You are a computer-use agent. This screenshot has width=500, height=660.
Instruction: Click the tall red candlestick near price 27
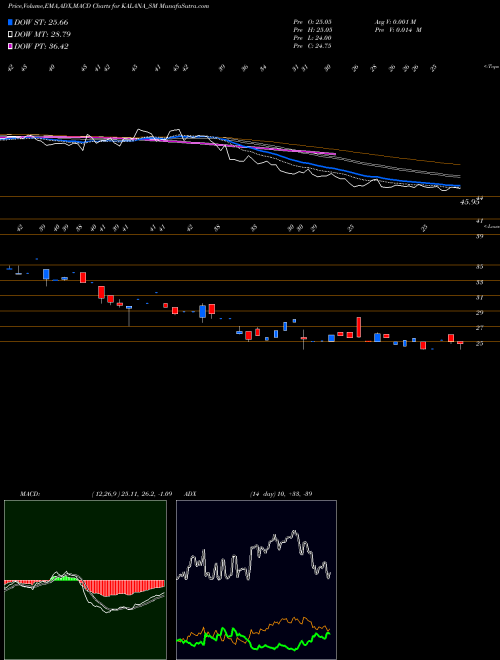tap(359, 327)
